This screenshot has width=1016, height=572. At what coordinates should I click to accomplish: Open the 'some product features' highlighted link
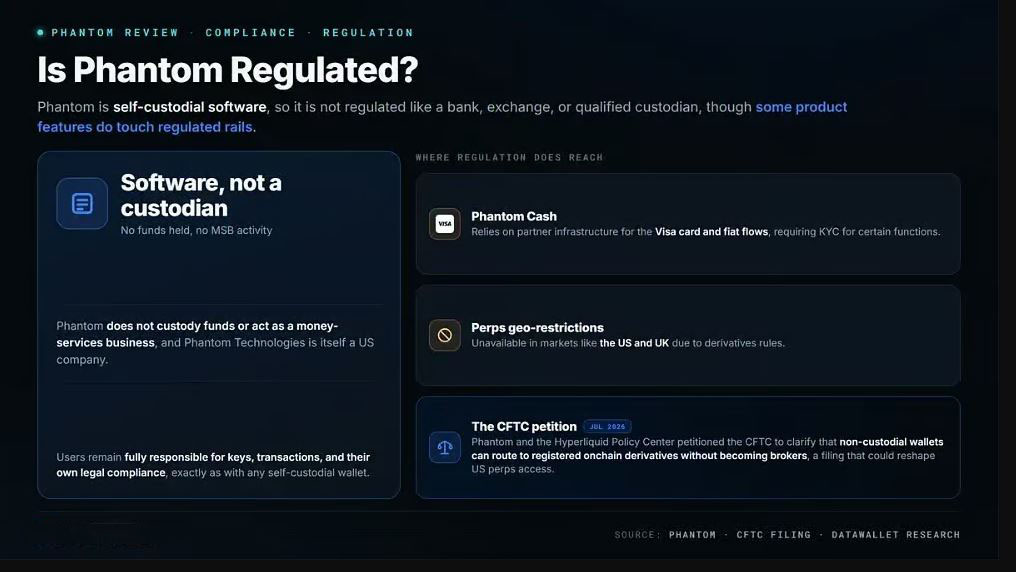coord(442,117)
